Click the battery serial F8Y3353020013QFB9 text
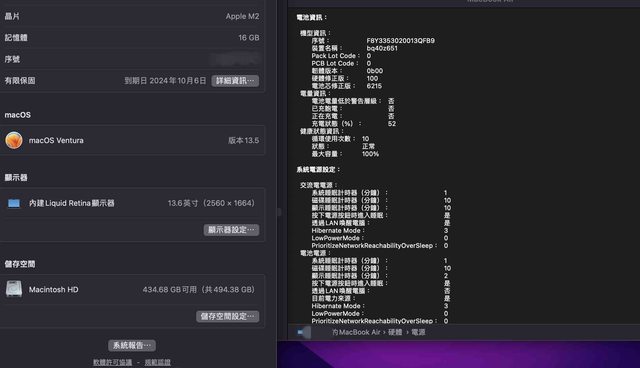This screenshot has width=640, height=368. tap(400, 41)
